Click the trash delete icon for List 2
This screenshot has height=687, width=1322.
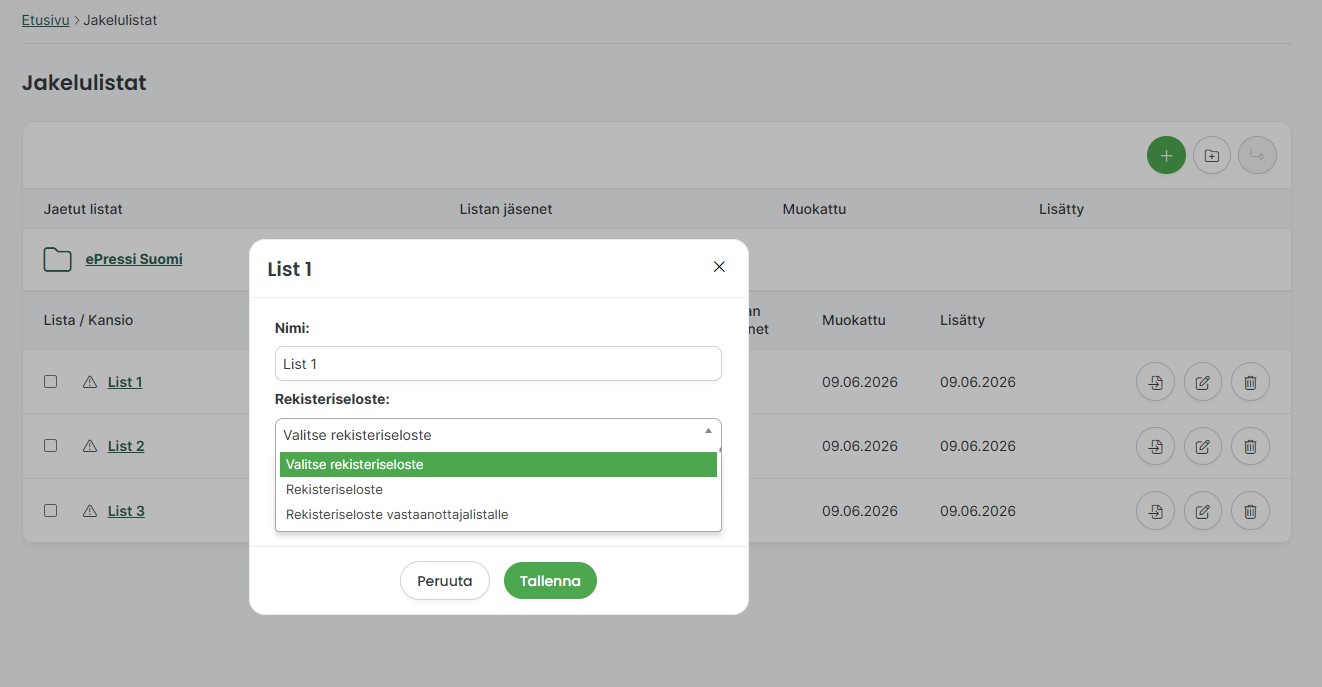1250,446
